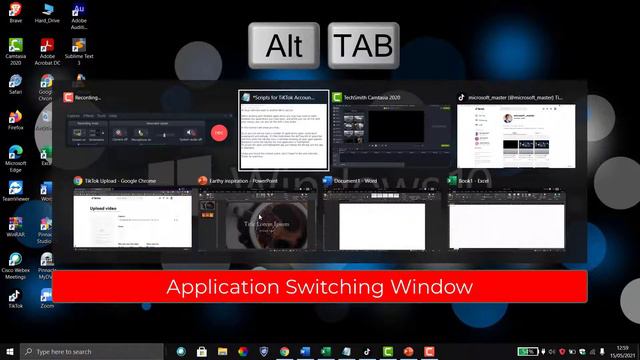Select the Earthy inspiration - PowerPoint thumbnail

pyautogui.click(x=257, y=214)
